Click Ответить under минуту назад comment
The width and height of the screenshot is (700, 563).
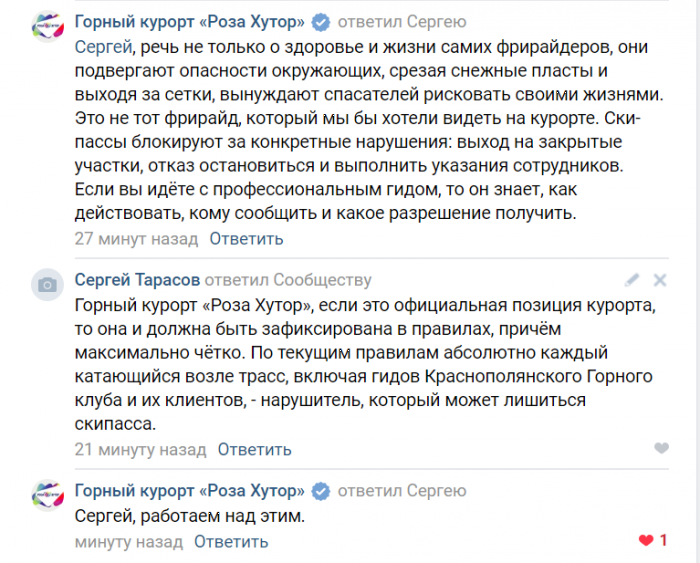(231, 542)
